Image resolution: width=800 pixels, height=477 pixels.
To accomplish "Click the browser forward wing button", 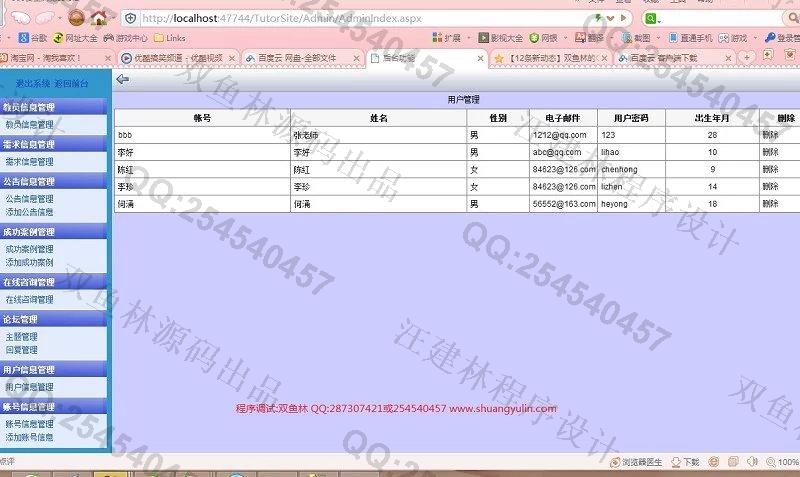I will click(45, 18).
